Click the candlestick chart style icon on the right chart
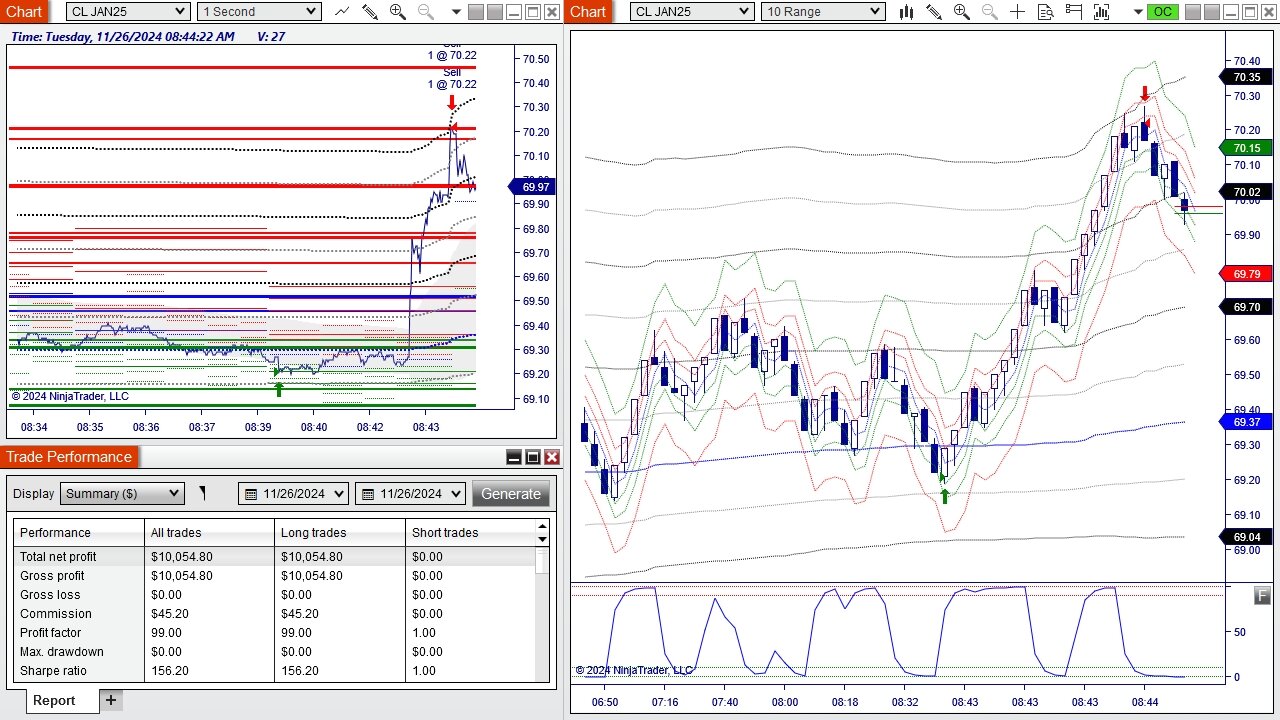Viewport: 1280px width, 720px height. pos(906,11)
